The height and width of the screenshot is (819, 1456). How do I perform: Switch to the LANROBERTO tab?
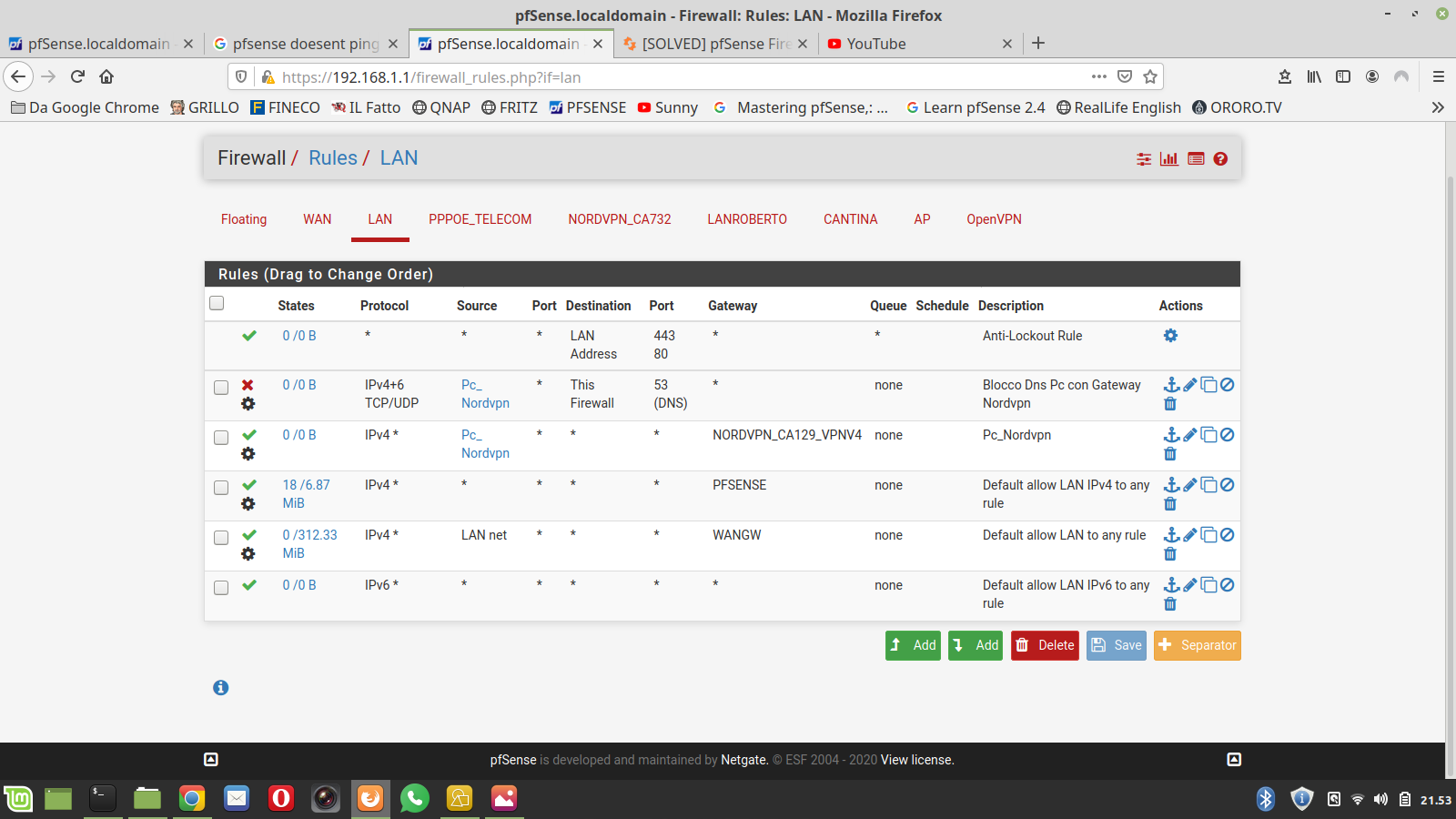point(747,219)
